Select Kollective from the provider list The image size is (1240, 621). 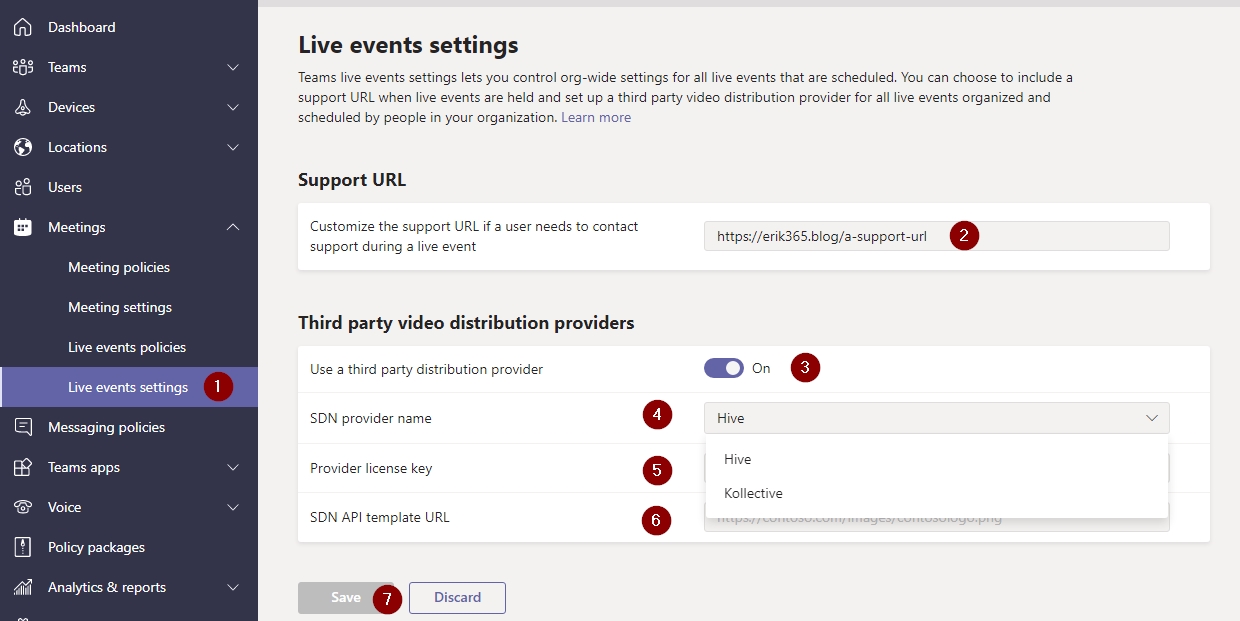coord(753,493)
